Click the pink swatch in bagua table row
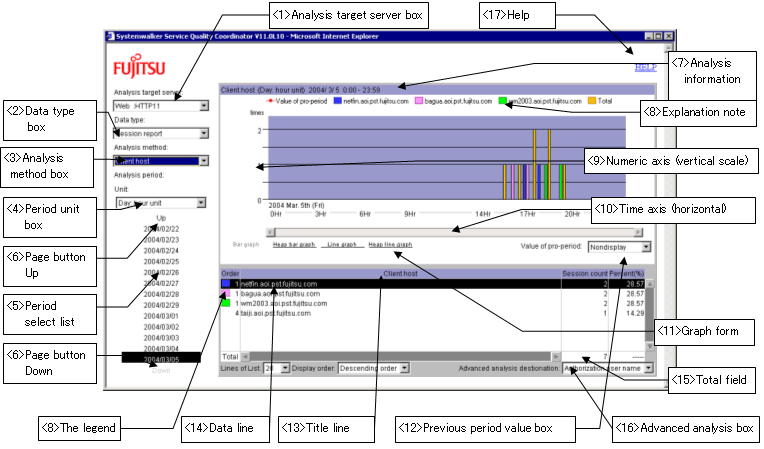The width and height of the screenshot is (764, 449). coord(226,293)
